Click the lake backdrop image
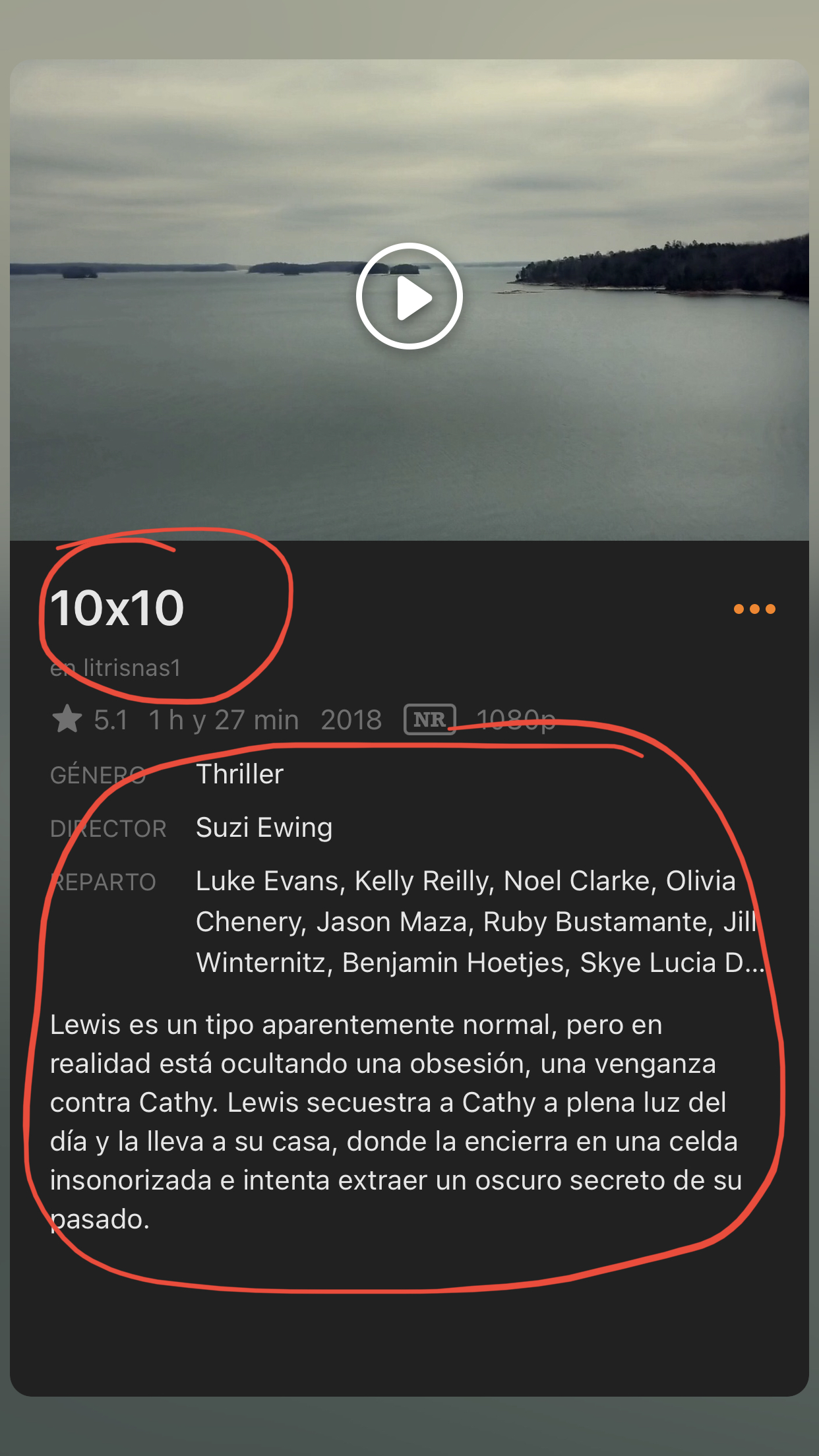The image size is (819, 1456). pos(409,300)
